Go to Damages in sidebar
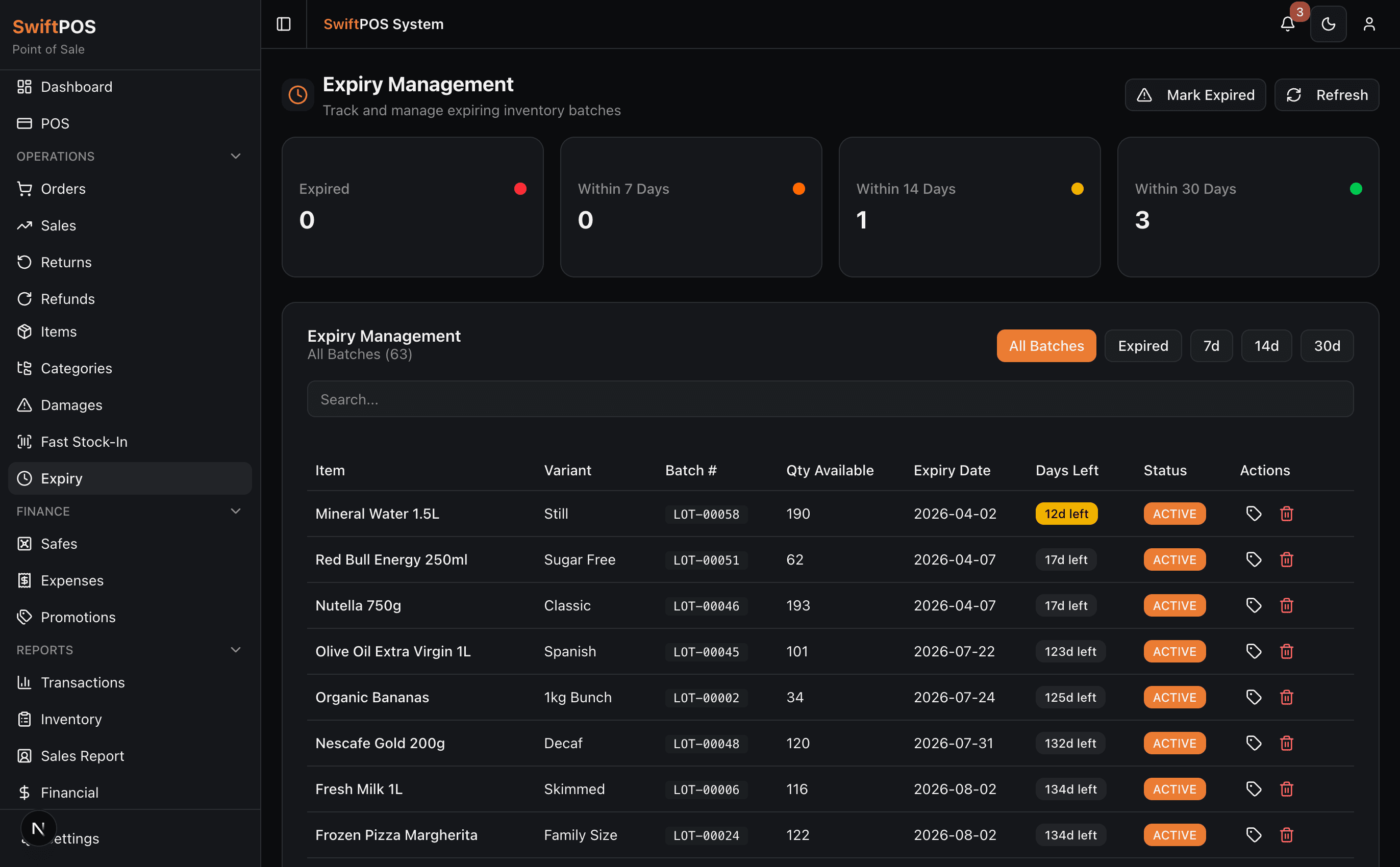Image resolution: width=1400 pixels, height=867 pixels. (x=71, y=405)
